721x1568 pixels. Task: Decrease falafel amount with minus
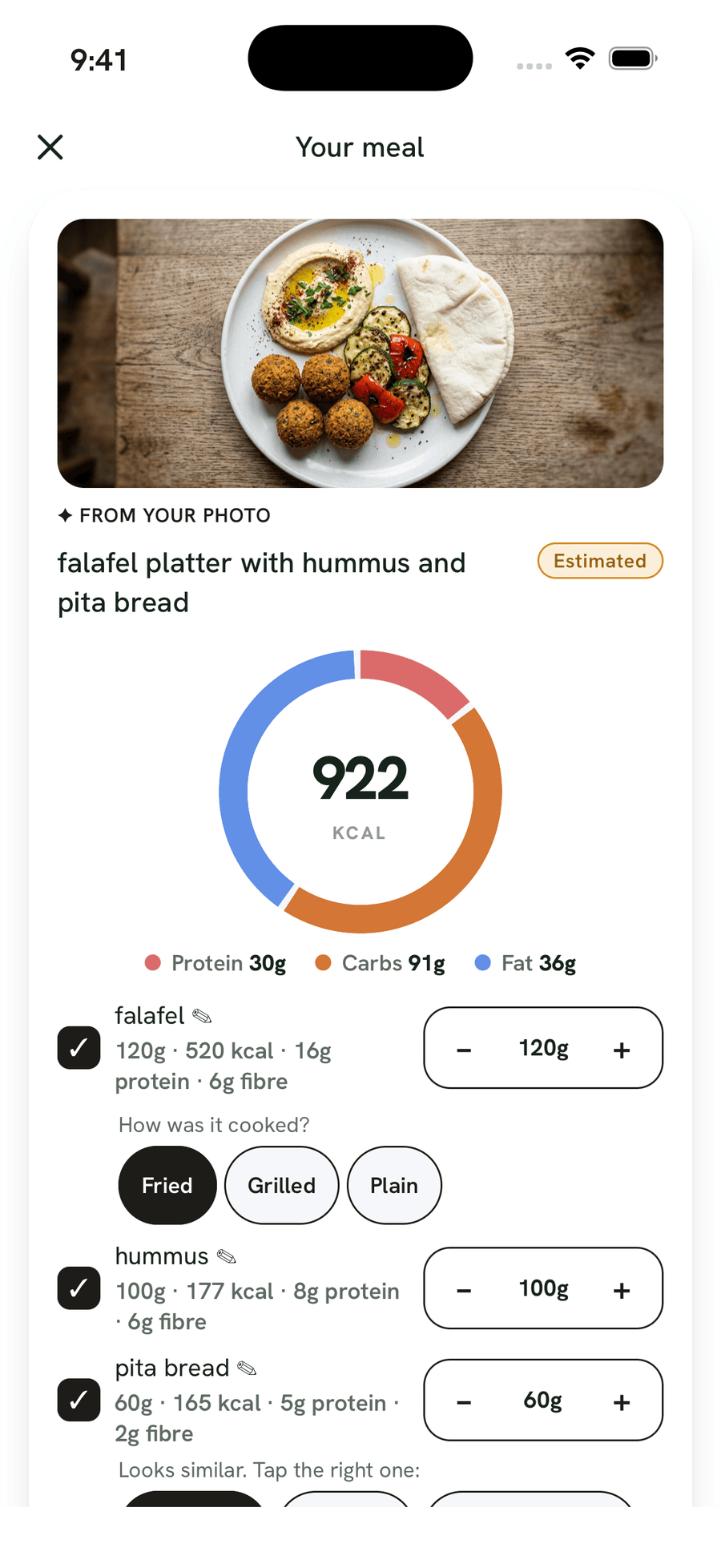(464, 1050)
